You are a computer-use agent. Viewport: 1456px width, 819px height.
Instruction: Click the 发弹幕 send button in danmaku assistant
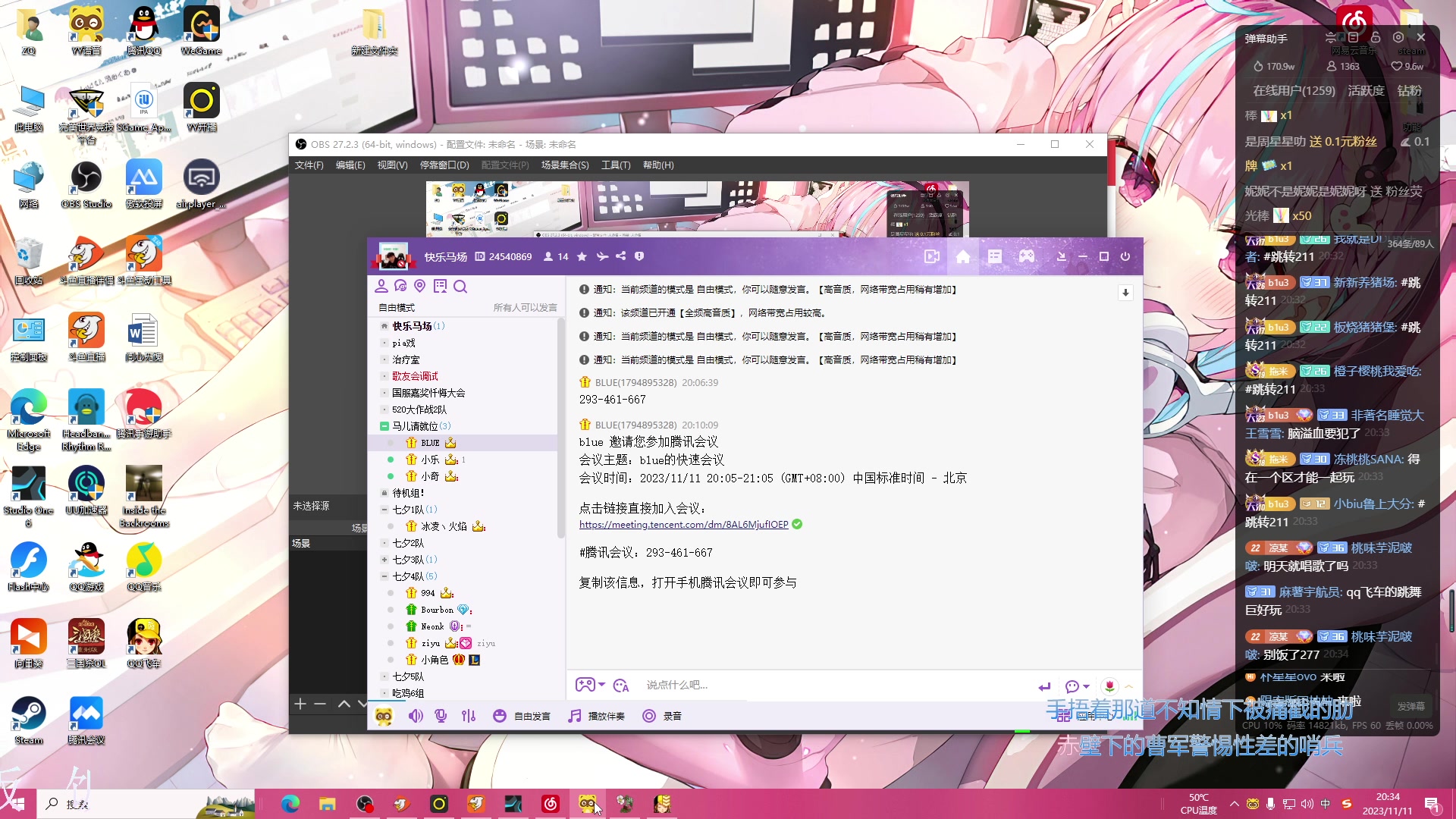point(1410,706)
